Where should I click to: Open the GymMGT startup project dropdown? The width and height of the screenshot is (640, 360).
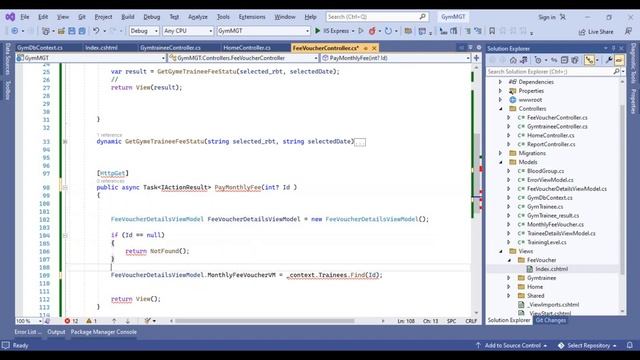[263, 31]
